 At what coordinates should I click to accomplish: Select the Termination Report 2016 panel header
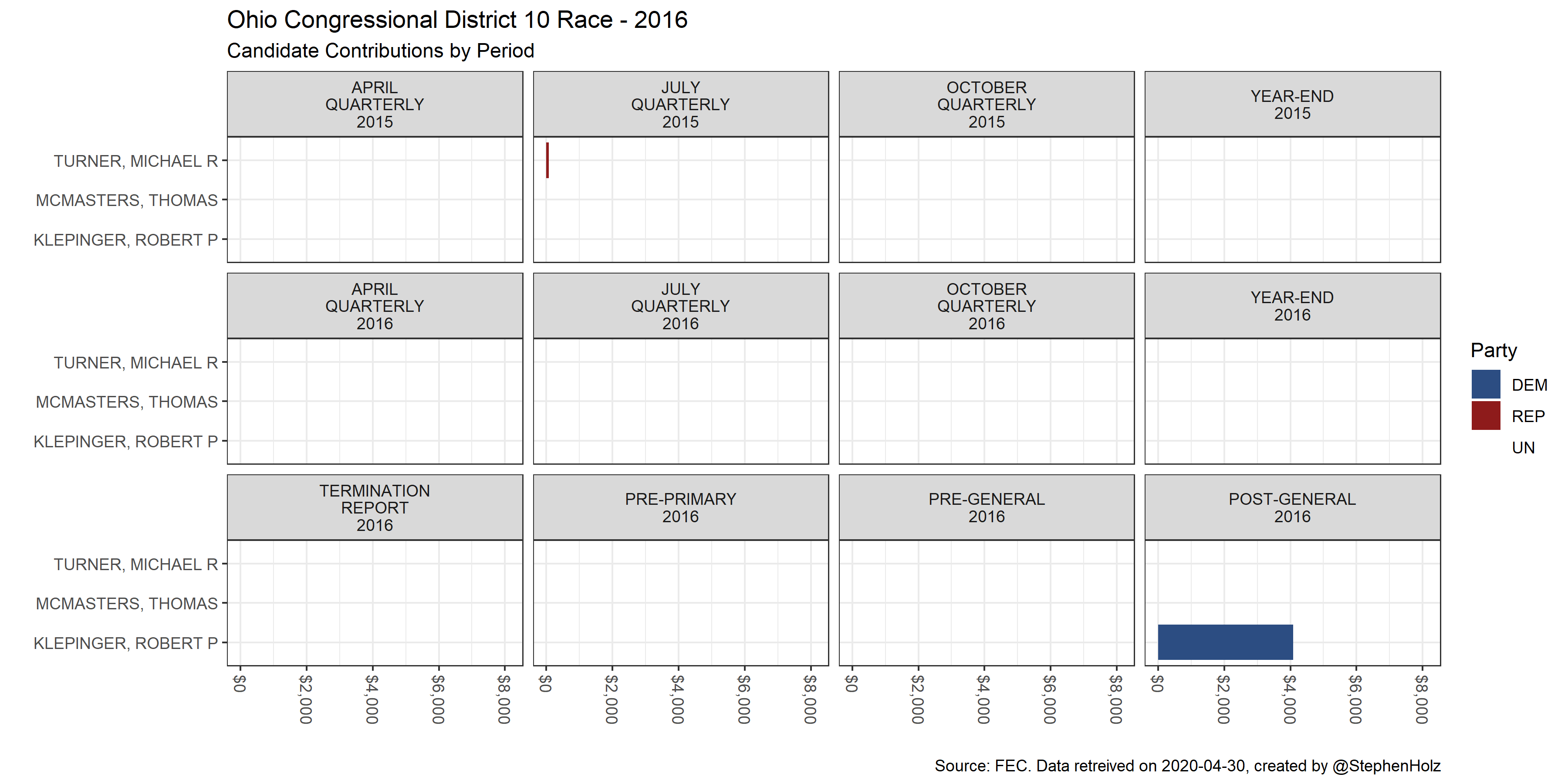point(374,508)
